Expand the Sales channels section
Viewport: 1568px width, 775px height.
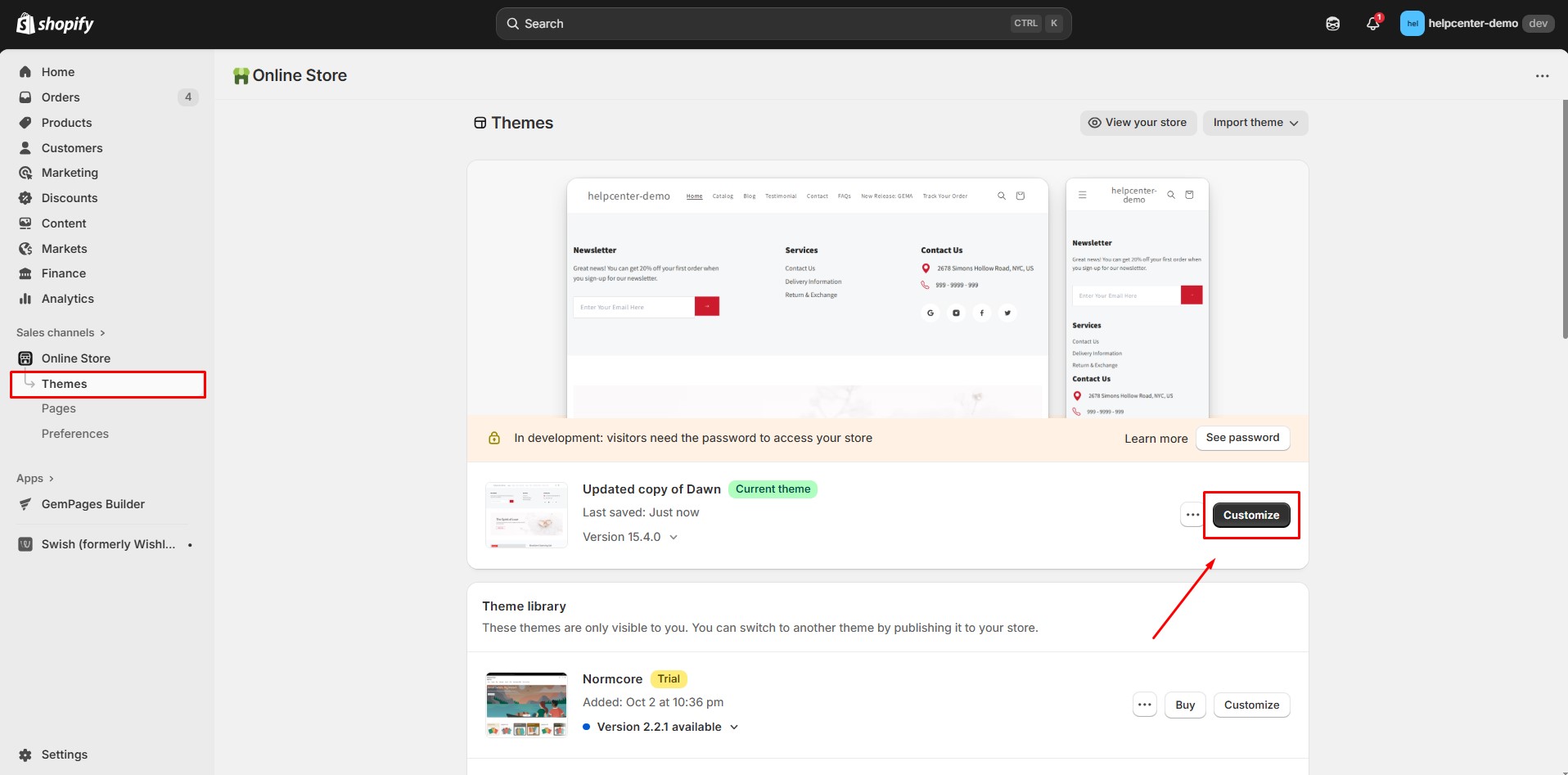(x=61, y=332)
